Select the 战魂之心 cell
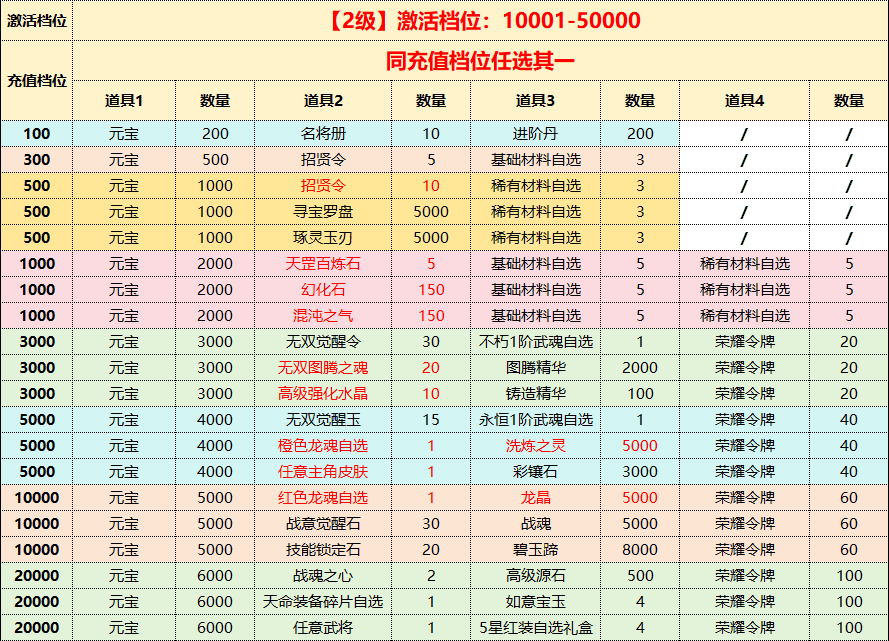The height and width of the screenshot is (641, 889). coord(323,576)
